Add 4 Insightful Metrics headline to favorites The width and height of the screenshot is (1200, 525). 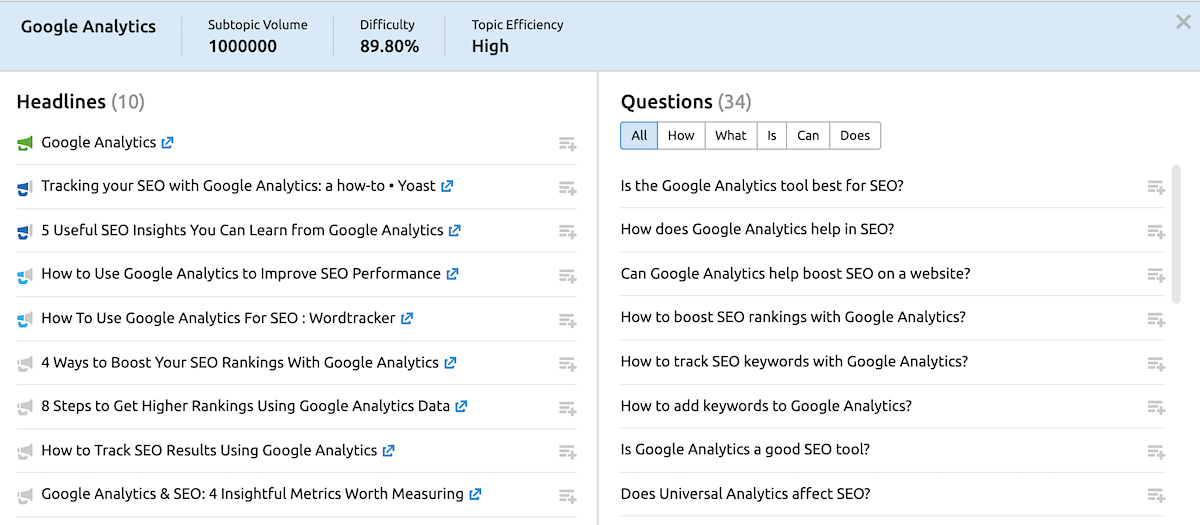point(567,496)
